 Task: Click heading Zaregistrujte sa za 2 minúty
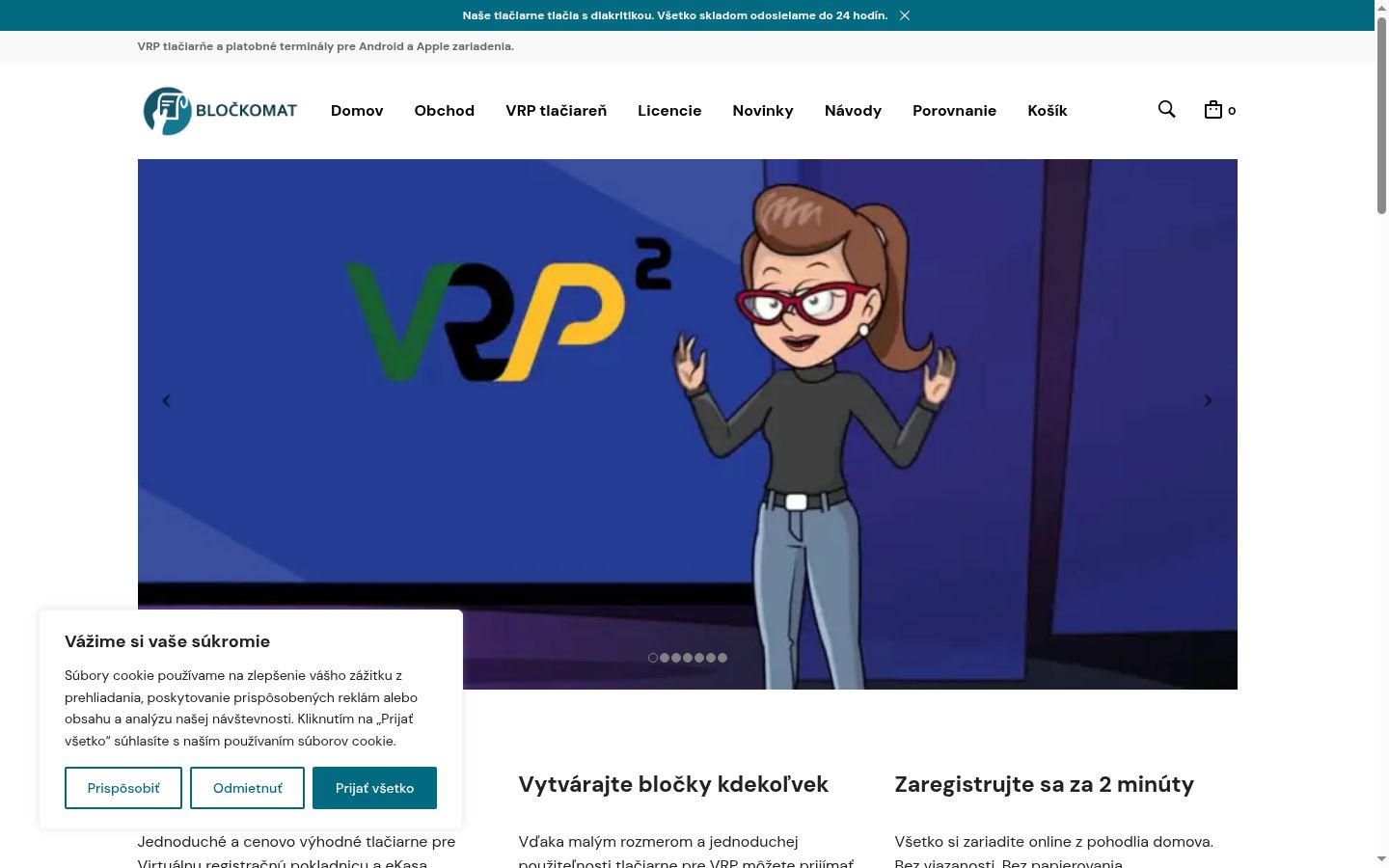(1045, 784)
